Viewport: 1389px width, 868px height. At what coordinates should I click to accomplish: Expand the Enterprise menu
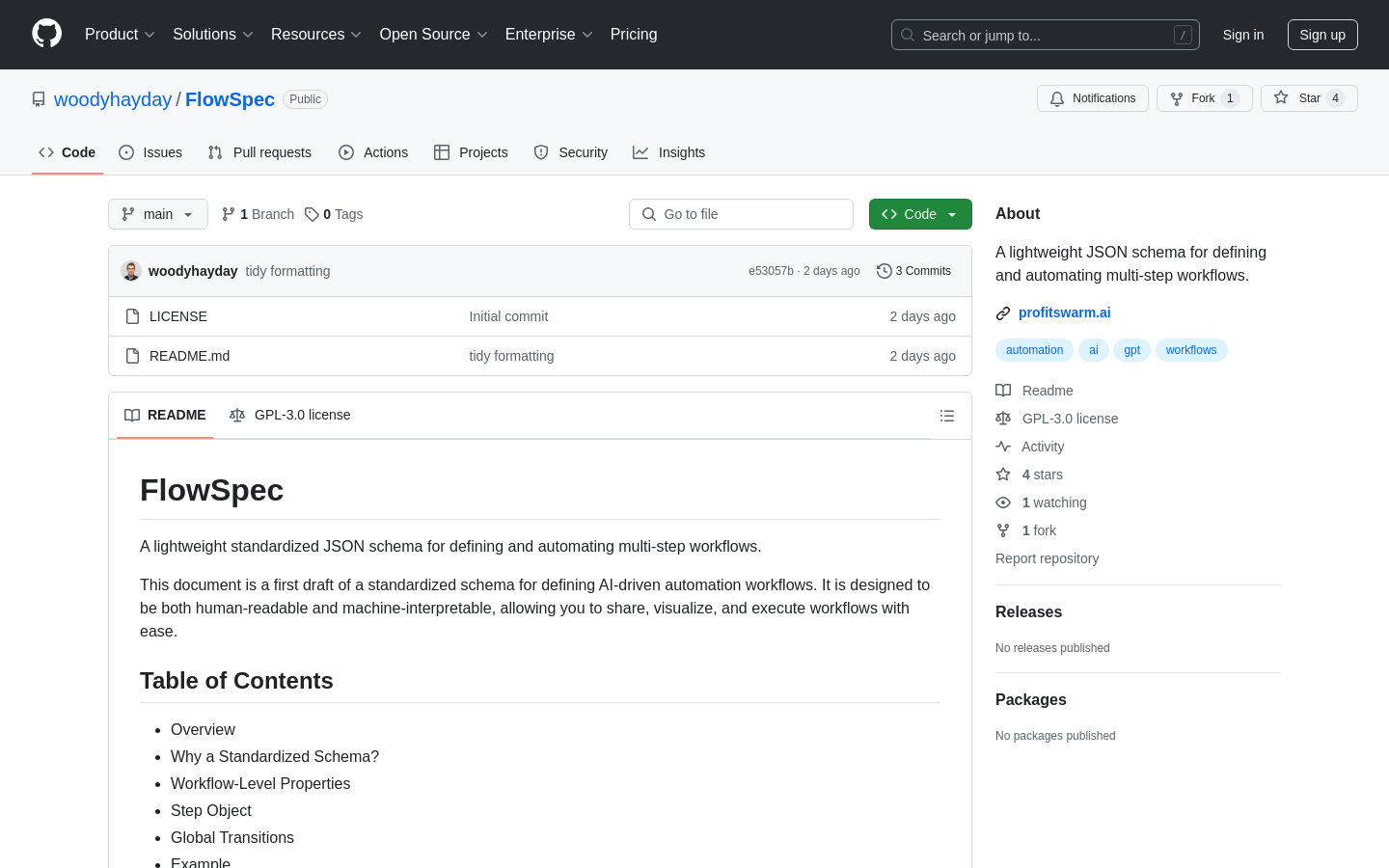(549, 35)
